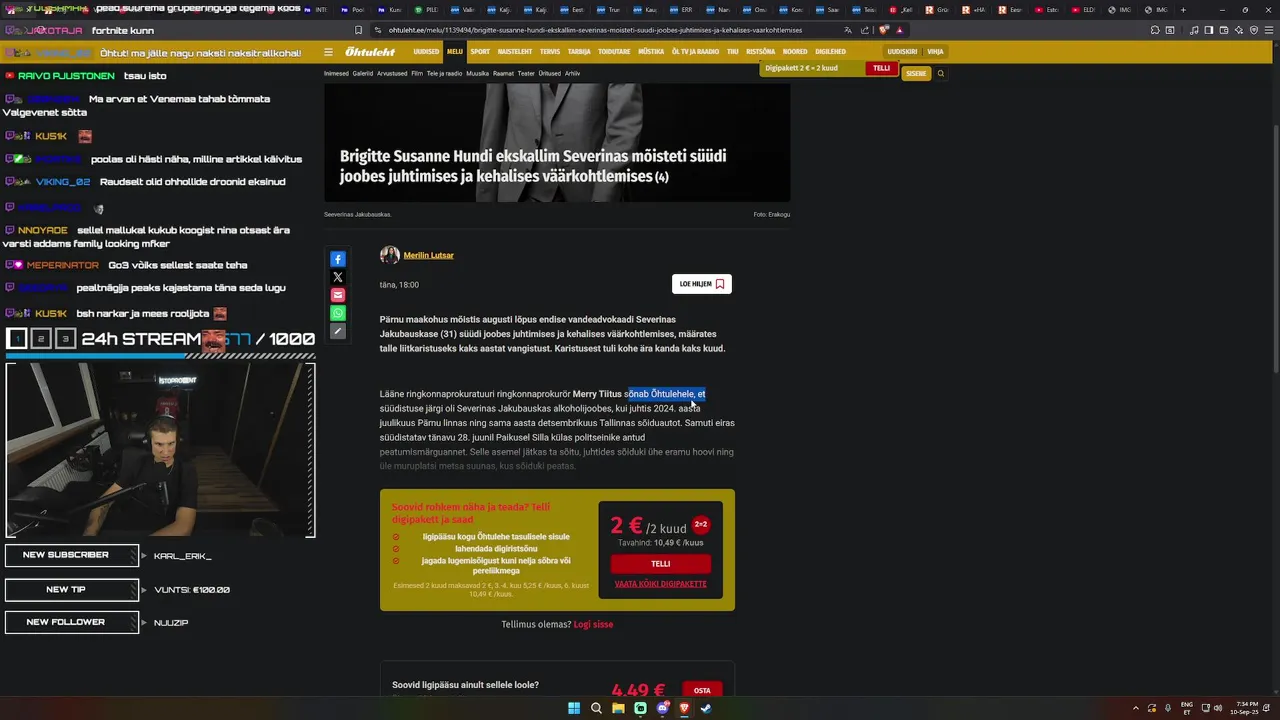Open Windows Start menu
The image size is (1280, 720).
(x=574, y=708)
